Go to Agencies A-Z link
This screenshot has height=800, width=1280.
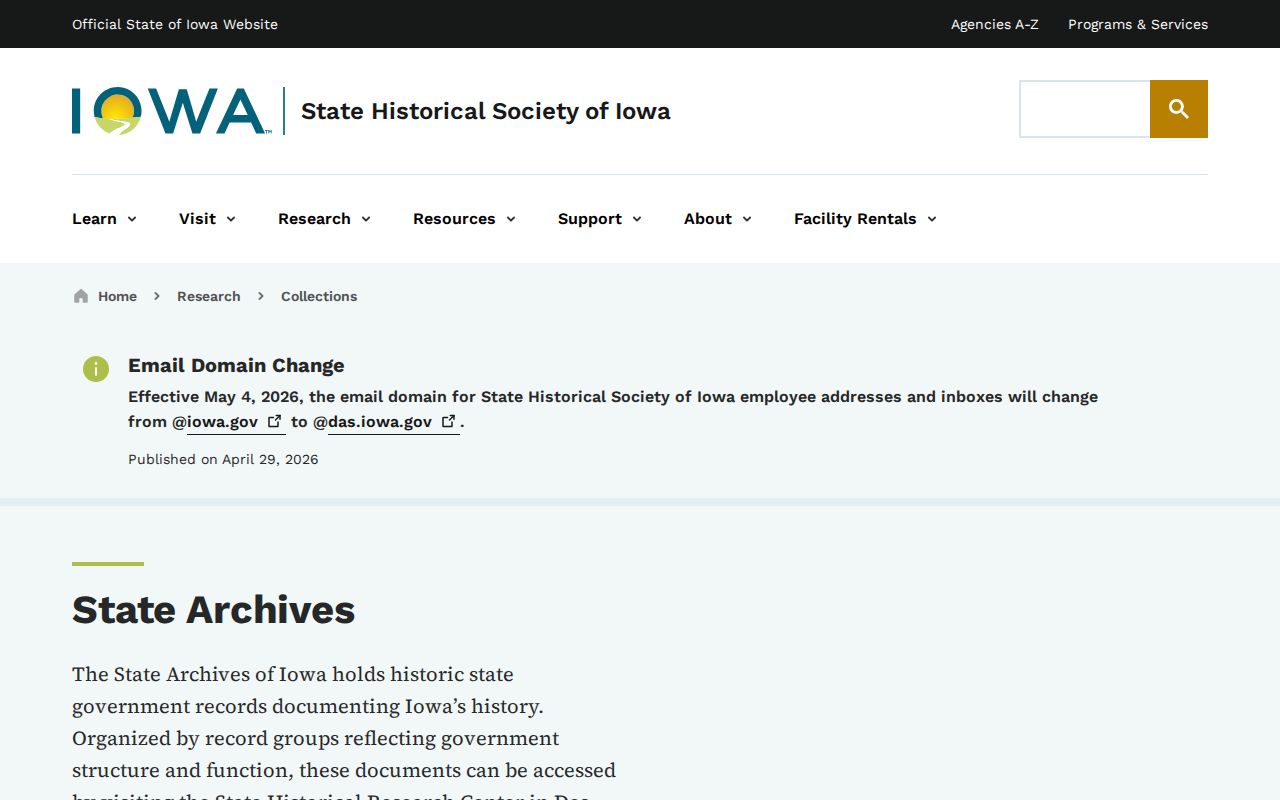pyautogui.click(x=994, y=24)
